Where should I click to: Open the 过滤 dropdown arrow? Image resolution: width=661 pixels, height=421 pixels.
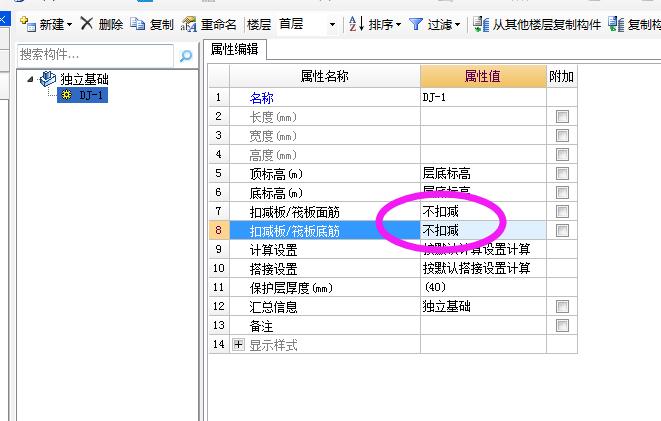click(x=457, y=24)
